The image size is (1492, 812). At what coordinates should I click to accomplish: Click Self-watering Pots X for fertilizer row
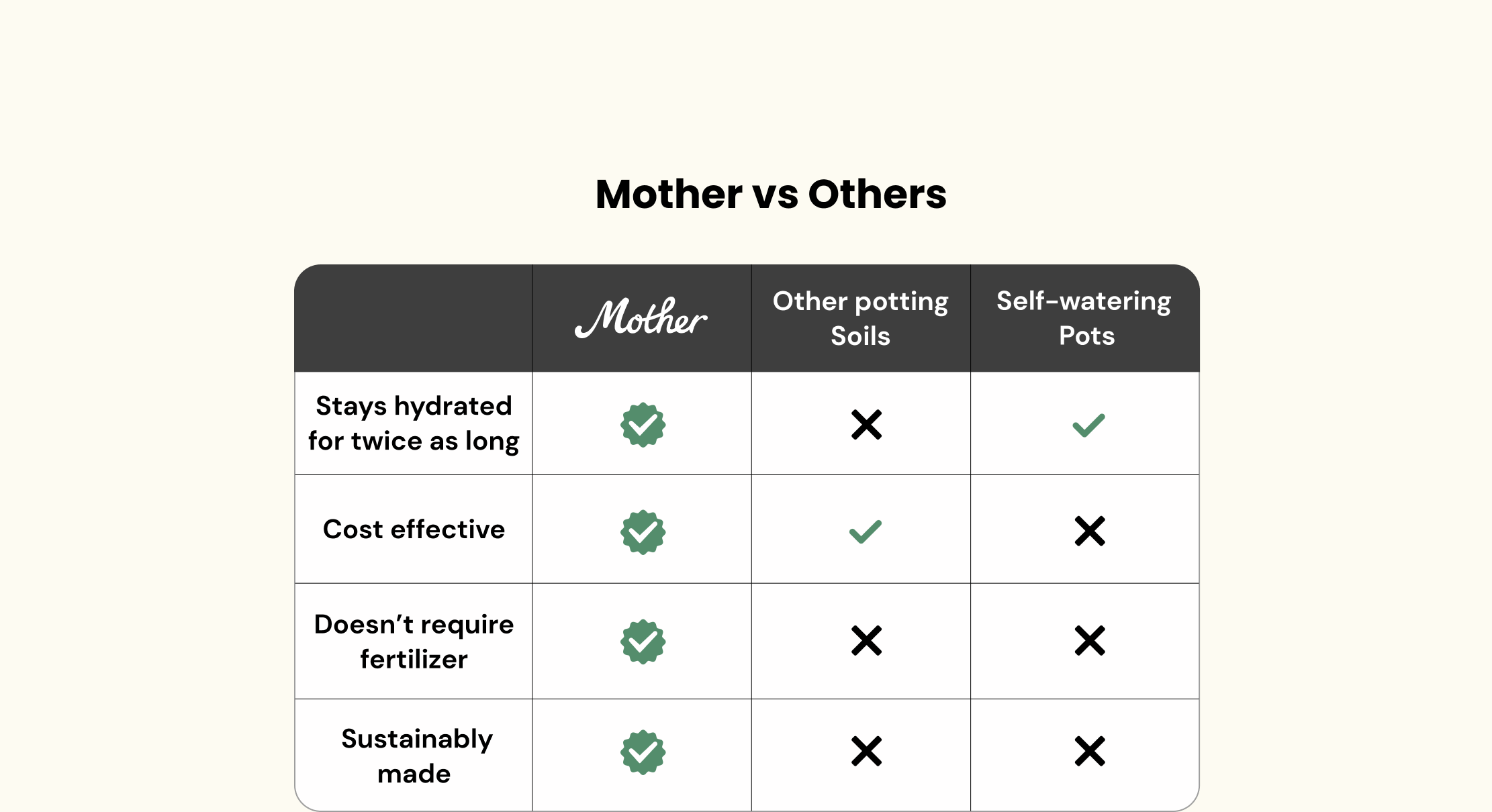[x=1089, y=641]
